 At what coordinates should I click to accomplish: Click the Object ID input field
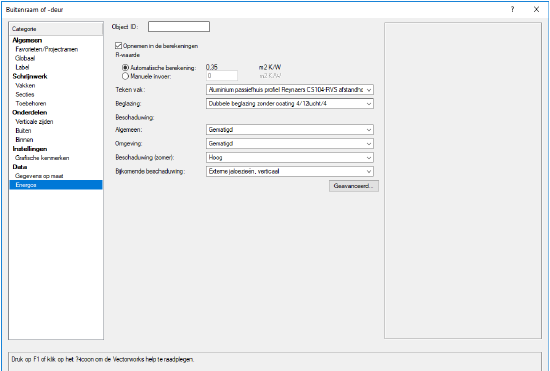coord(179,27)
